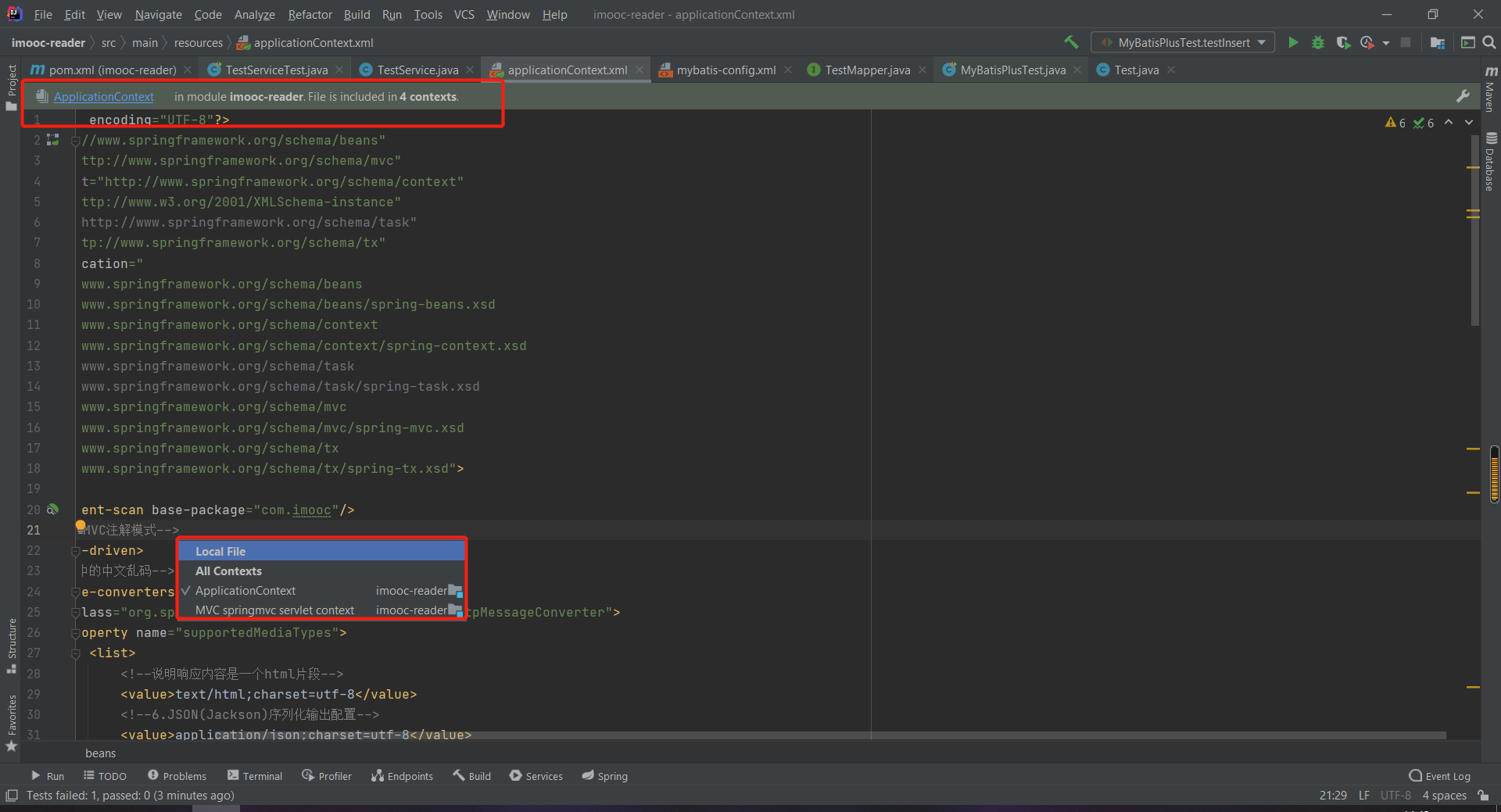Click the ApplicationContext link in banner

(103, 97)
